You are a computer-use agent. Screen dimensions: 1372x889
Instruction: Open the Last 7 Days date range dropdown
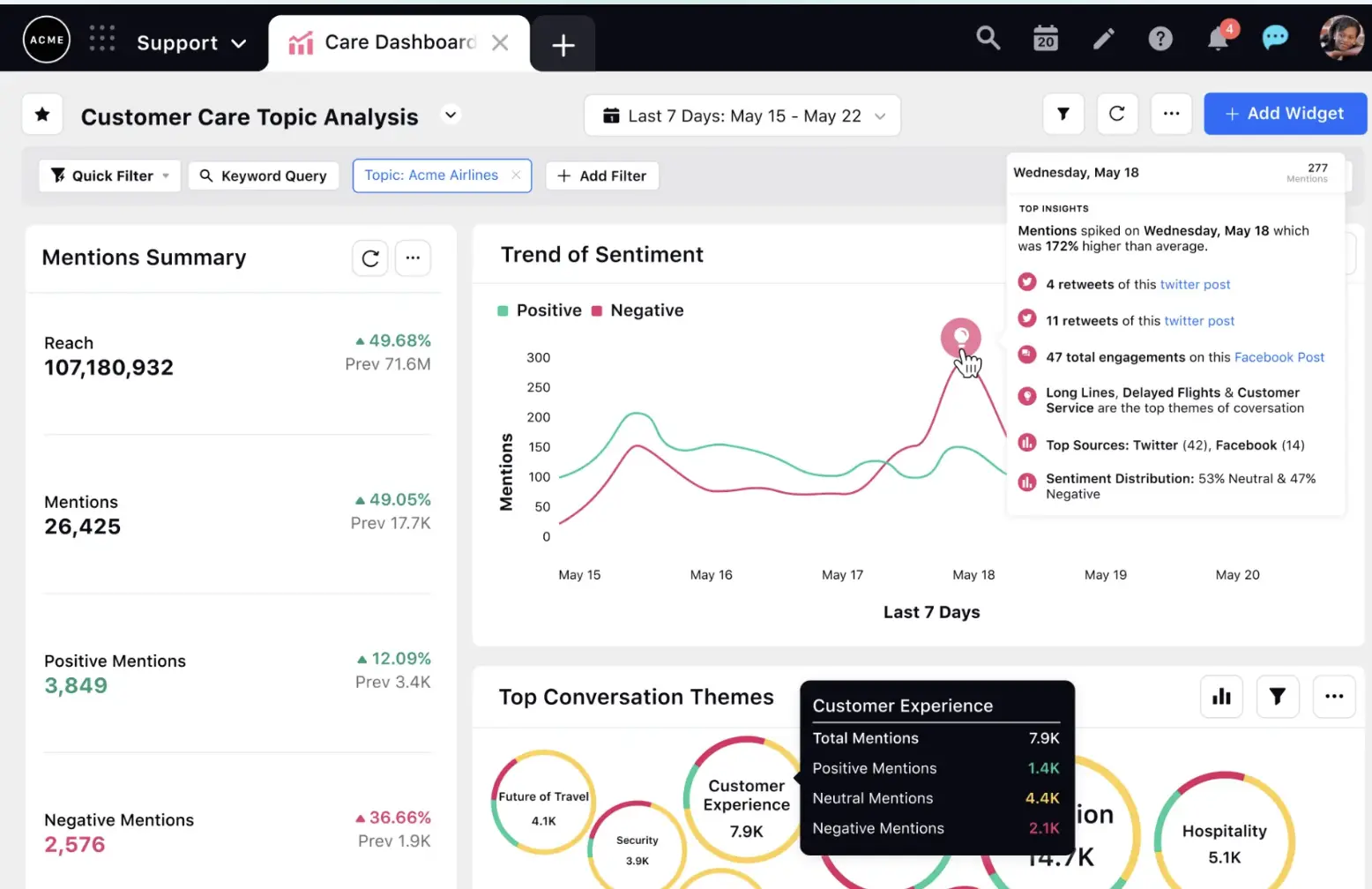pos(742,115)
